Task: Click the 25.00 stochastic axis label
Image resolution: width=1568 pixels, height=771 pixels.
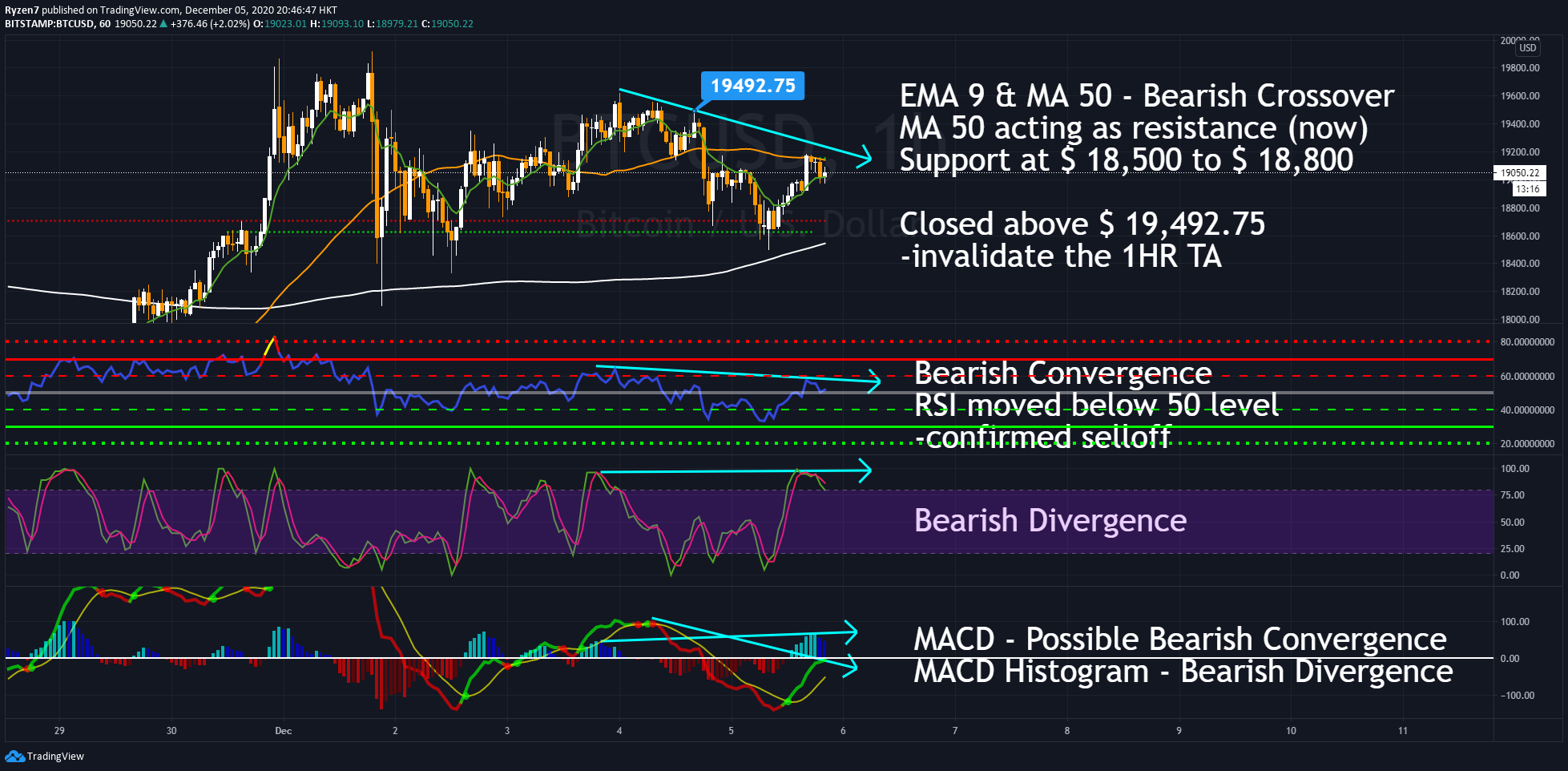Action: (x=1513, y=549)
